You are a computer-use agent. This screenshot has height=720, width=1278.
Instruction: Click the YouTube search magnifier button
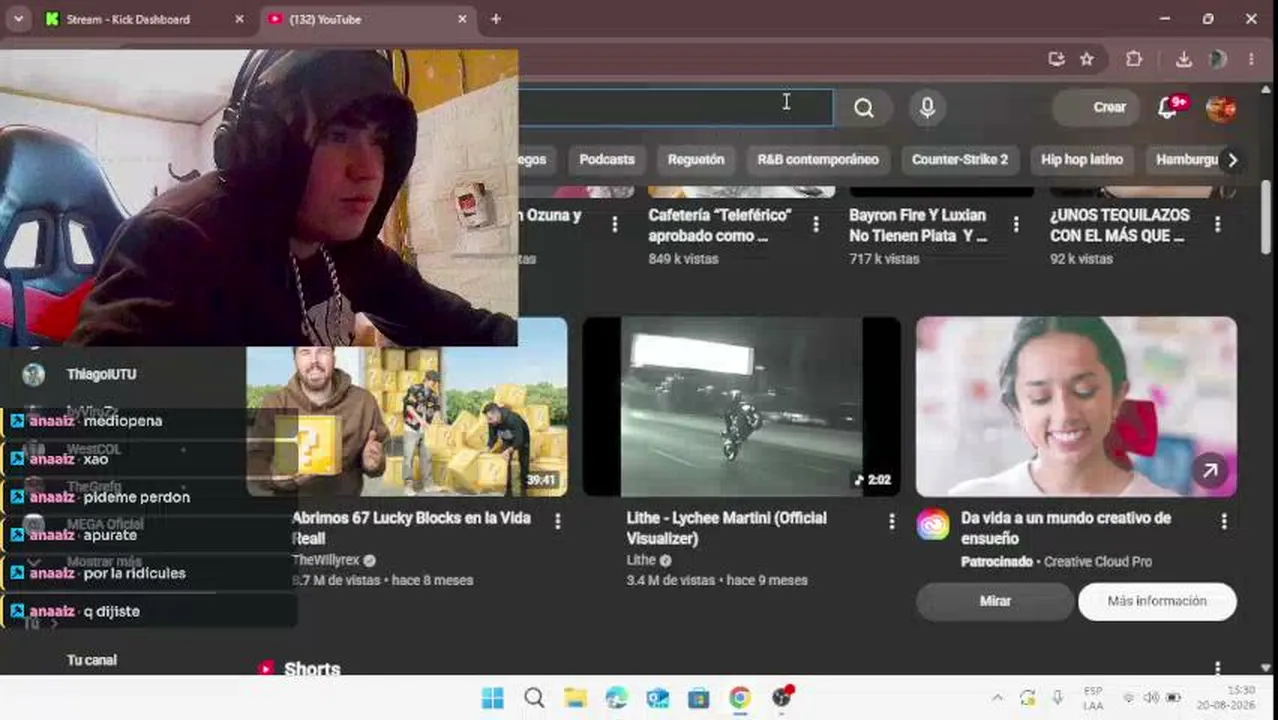click(x=864, y=108)
